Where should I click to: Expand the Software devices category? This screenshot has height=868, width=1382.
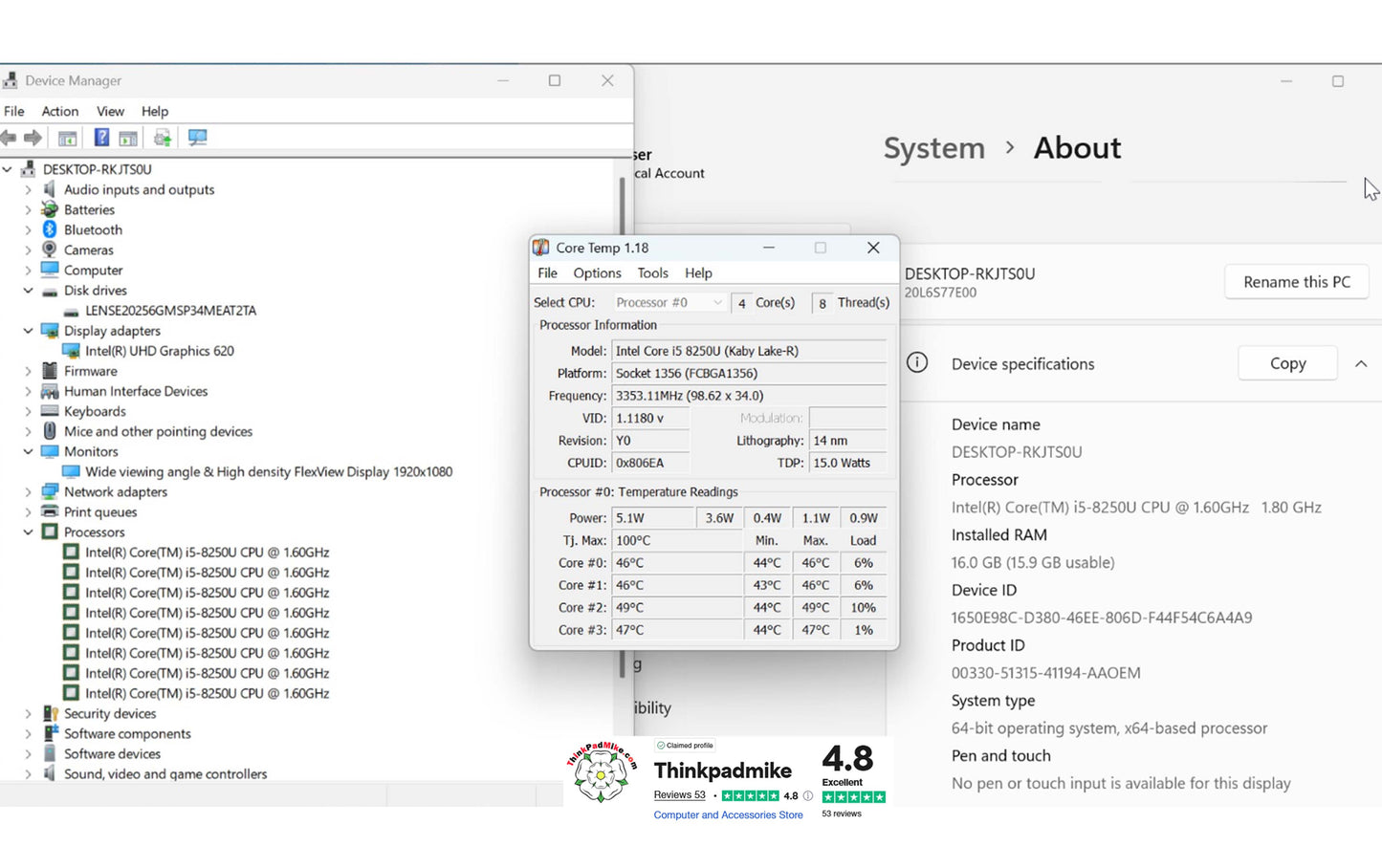tap(28, 753)
